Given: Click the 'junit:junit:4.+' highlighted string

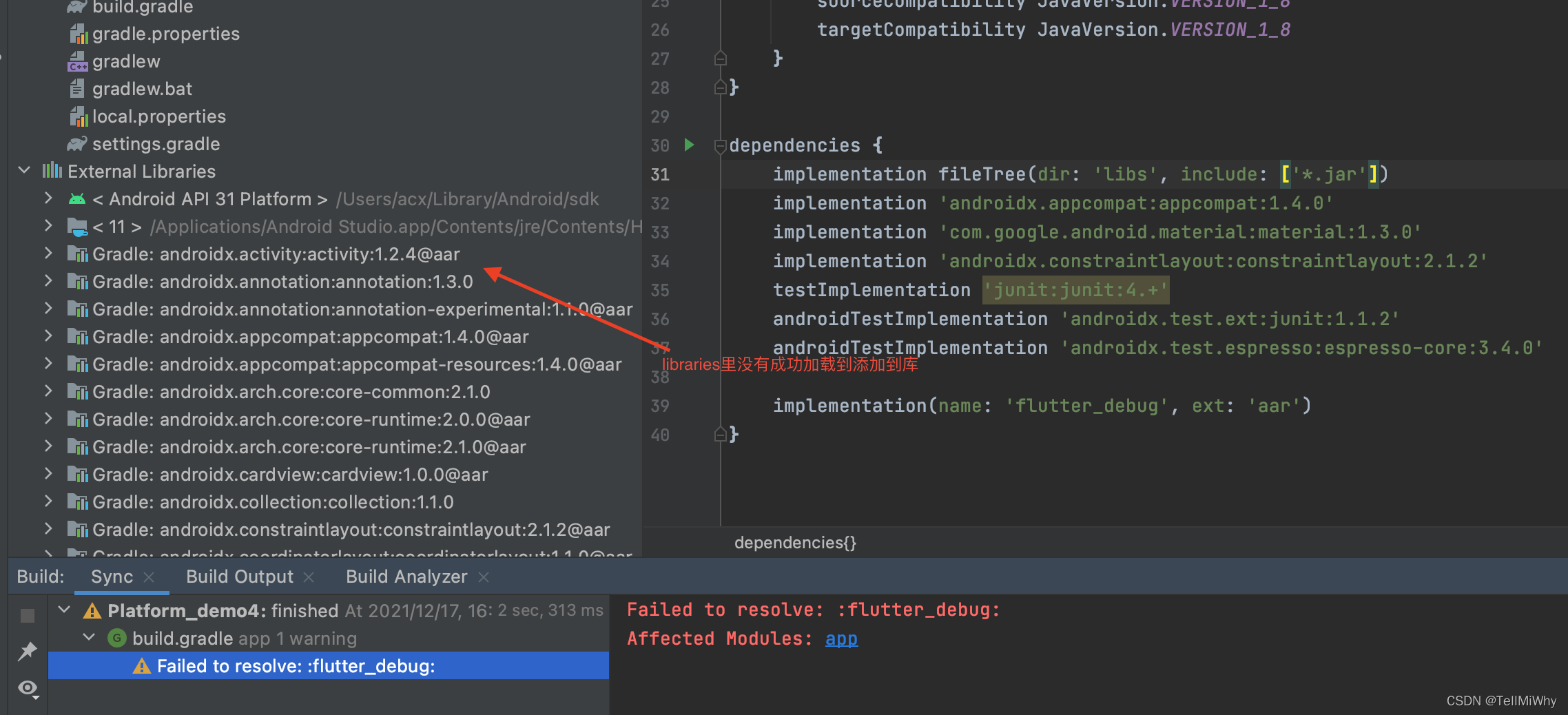Looking at the screenshot, I should [x=1075, y=290].
